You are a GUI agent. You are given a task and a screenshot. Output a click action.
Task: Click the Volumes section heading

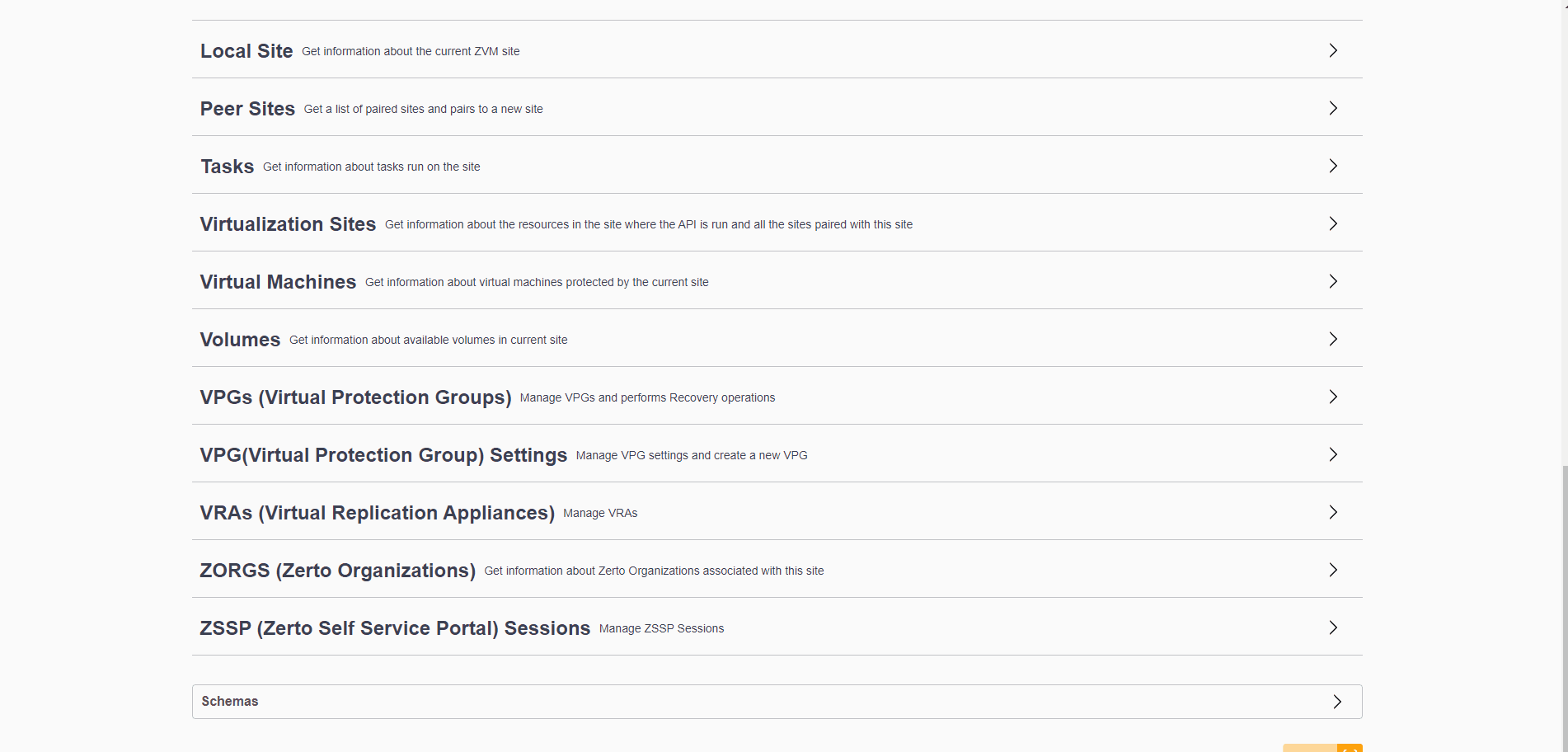click(x=240, y=340)
